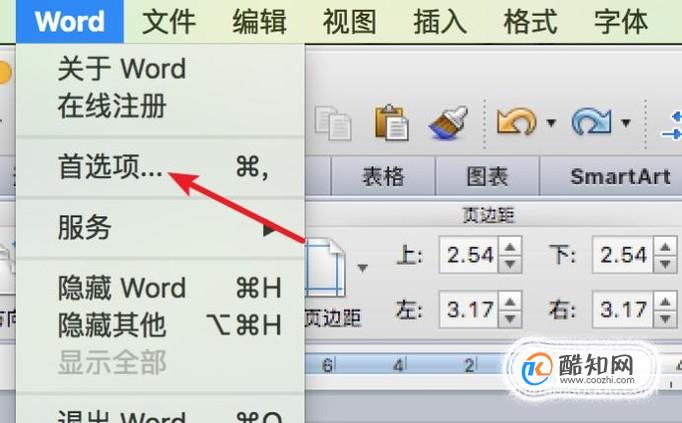682x423 pixels.
Task: Open the 文件 menu
Action: point(169,22)
